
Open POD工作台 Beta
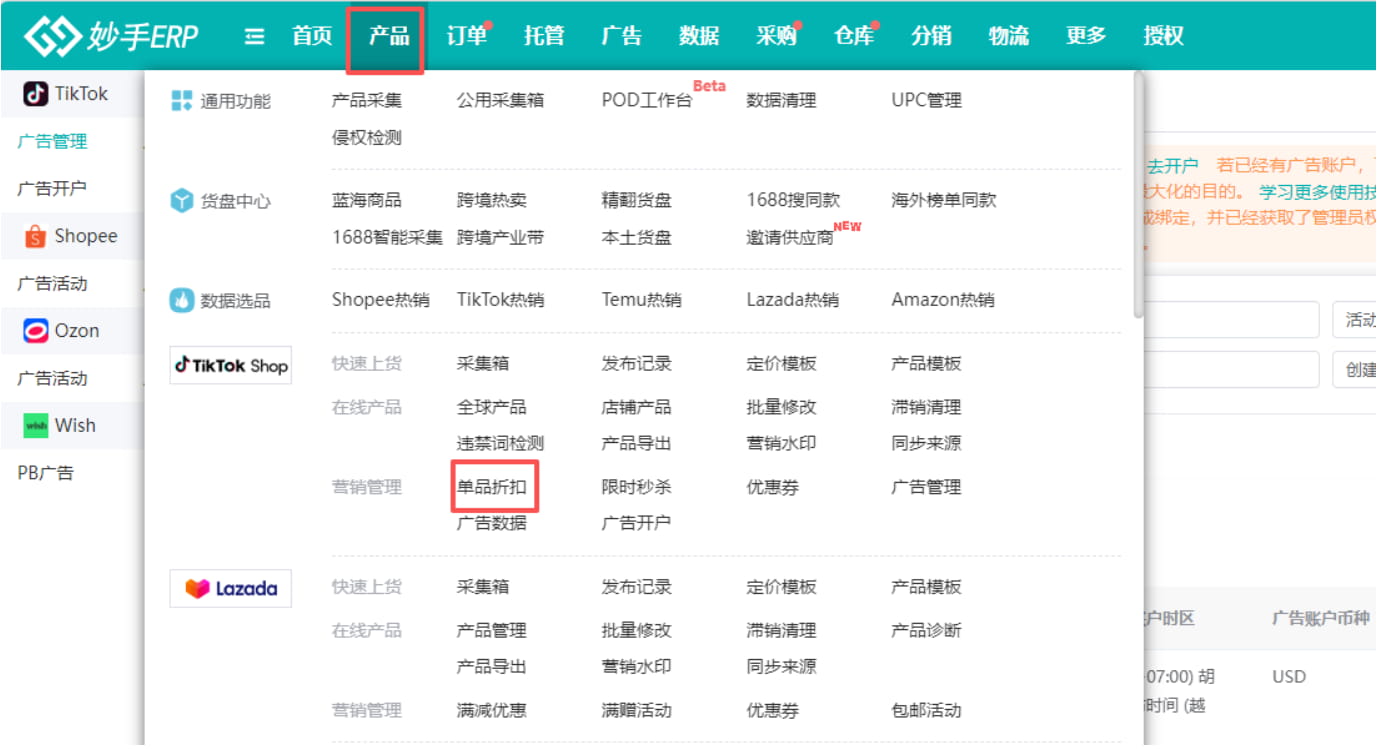(x=647, y=100)
